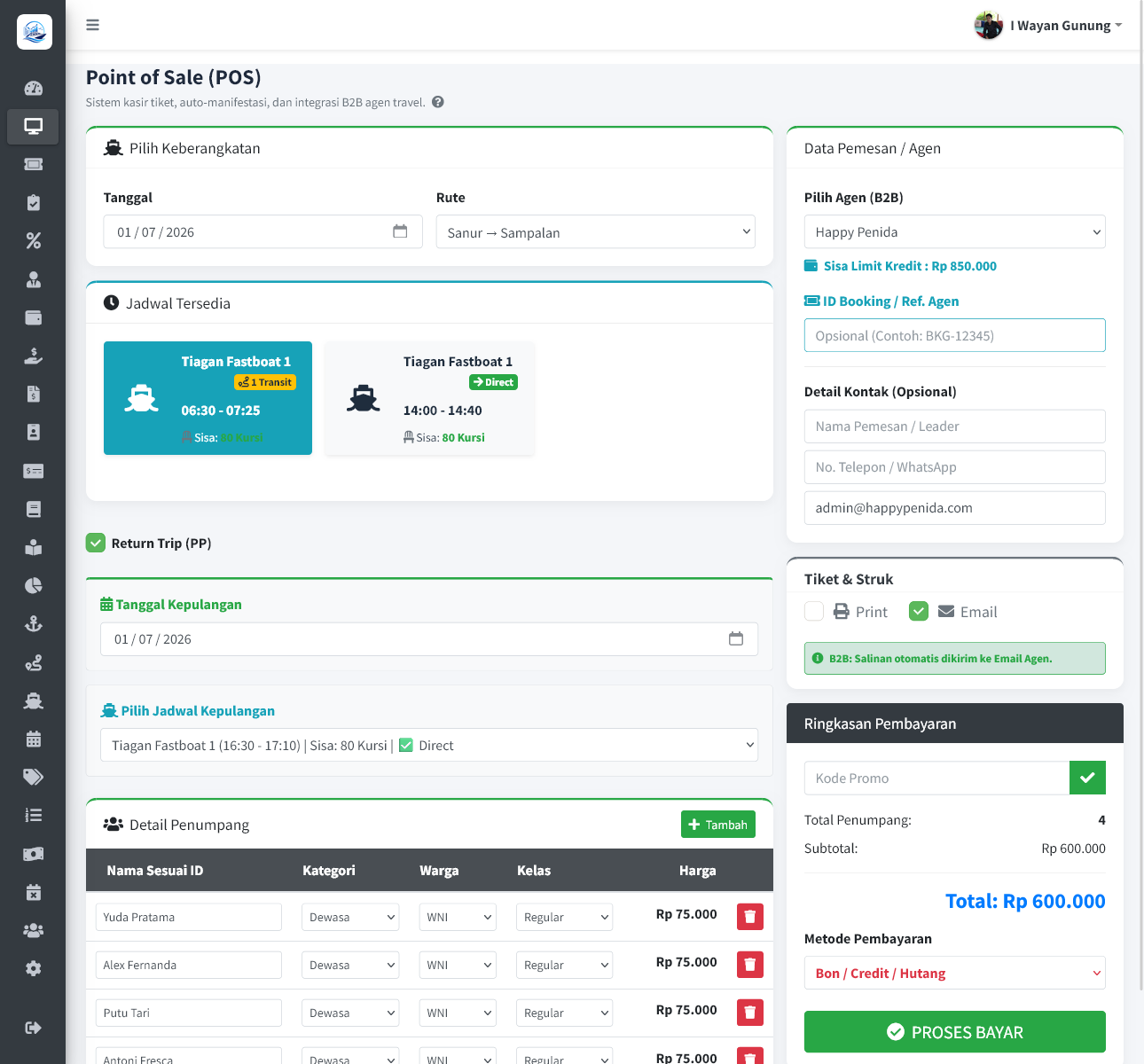Image resolution: width=1144 pixels, height=1064 pixels.
Task: Click the Tanggal date field 01/07/2026
Action: point(263,232)
